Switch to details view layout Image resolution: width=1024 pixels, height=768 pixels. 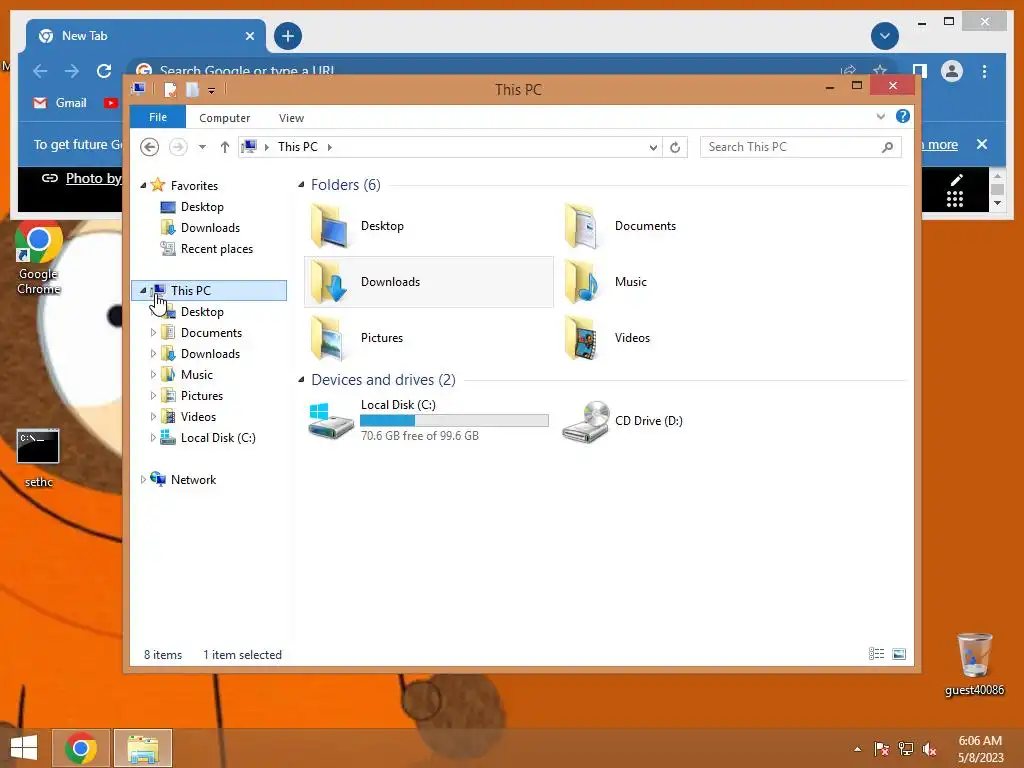[876, 654]
